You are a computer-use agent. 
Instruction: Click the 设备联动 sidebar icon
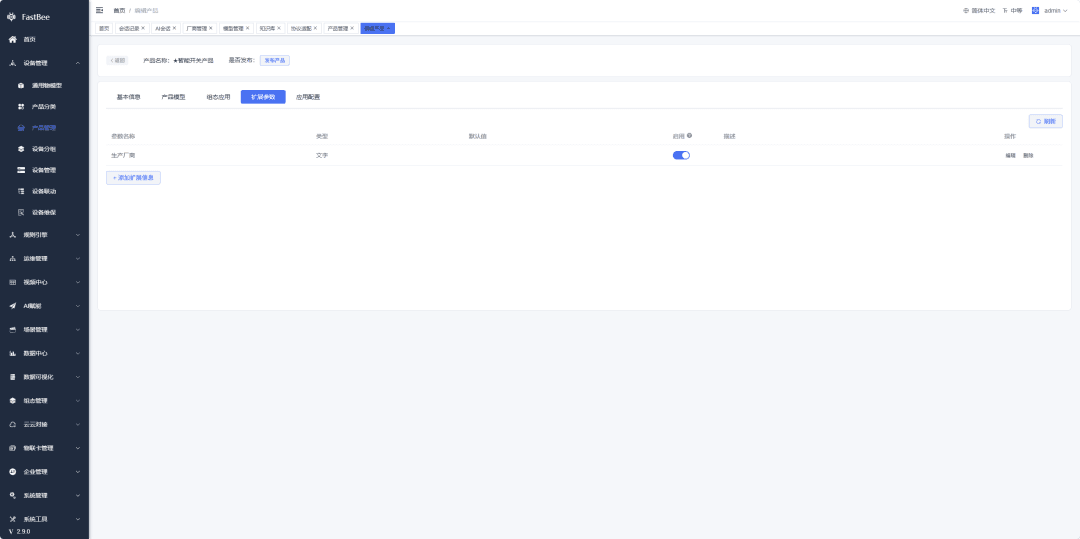[21, 191]
